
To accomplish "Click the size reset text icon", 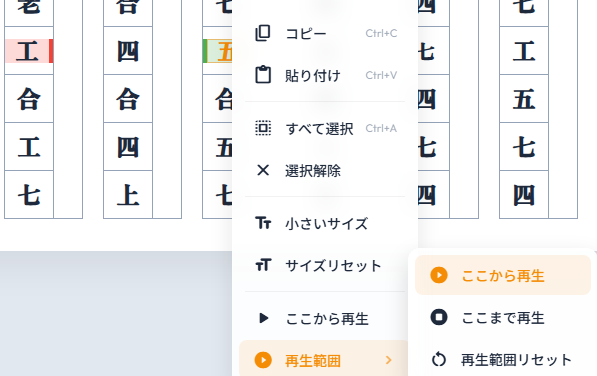I will click(263, 265).
